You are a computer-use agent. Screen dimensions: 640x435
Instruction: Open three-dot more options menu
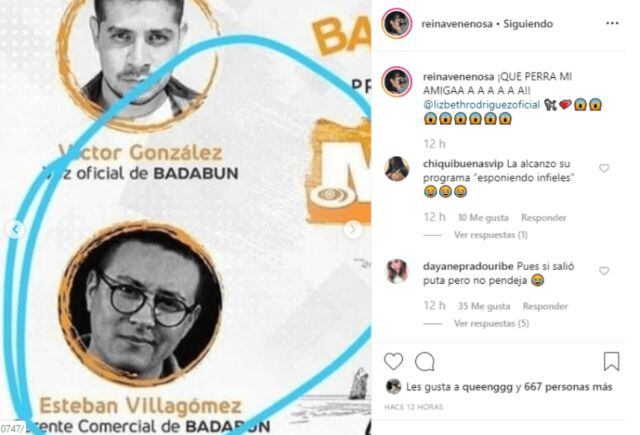point(612,23)
